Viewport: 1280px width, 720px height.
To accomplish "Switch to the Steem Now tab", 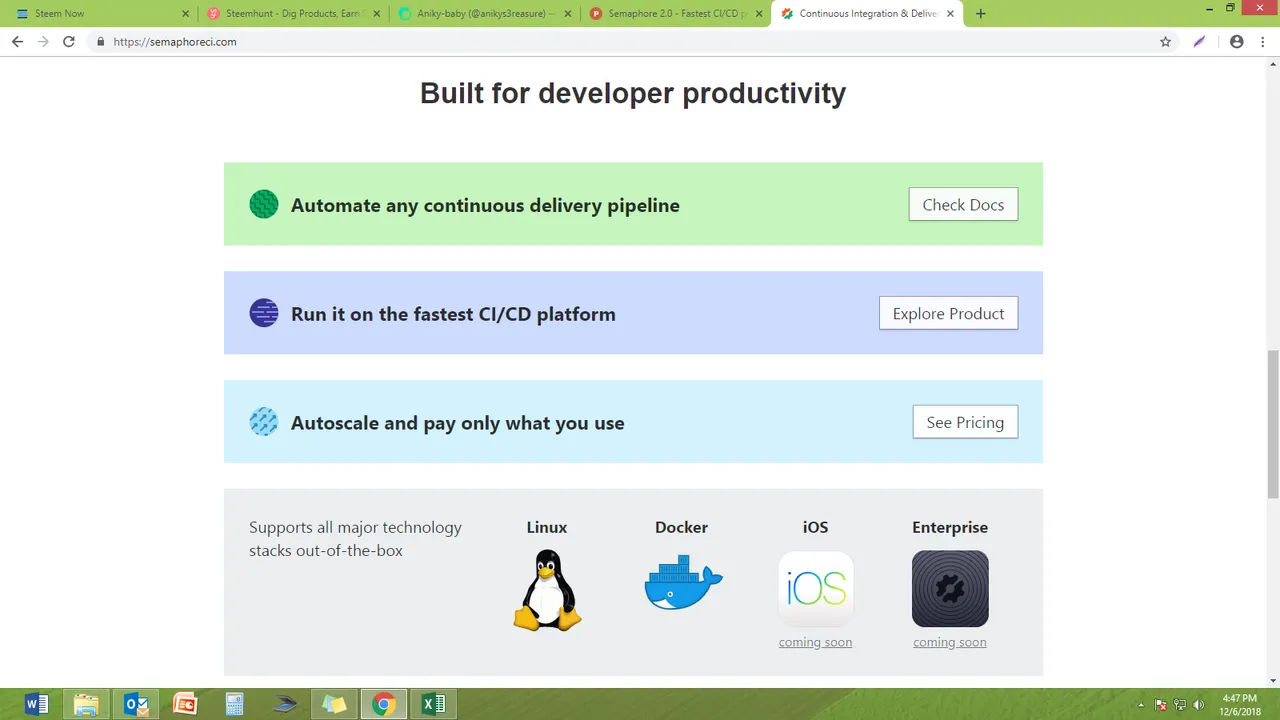I will click(98, 14).
